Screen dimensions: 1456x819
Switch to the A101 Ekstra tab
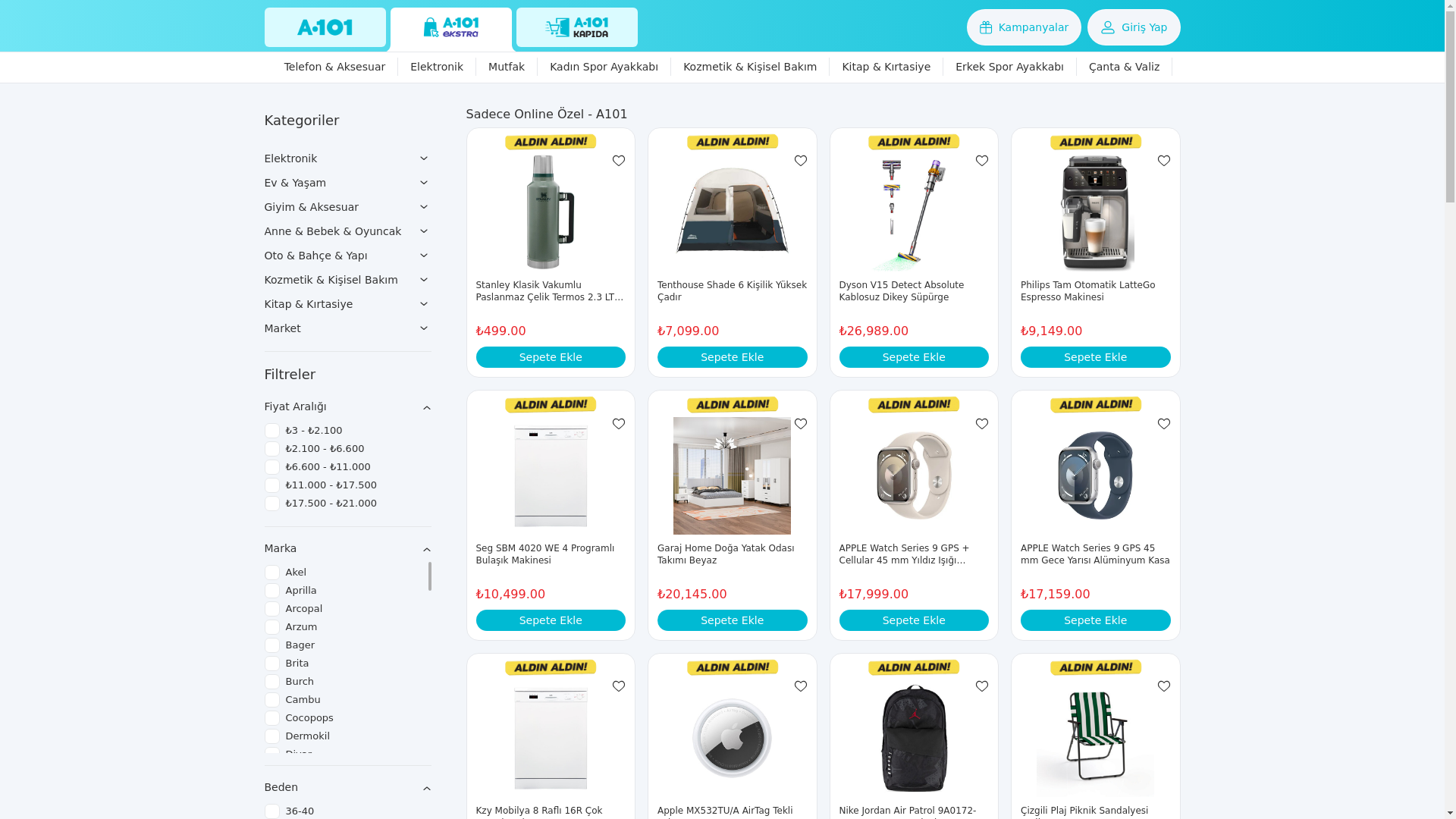point(451,28)
